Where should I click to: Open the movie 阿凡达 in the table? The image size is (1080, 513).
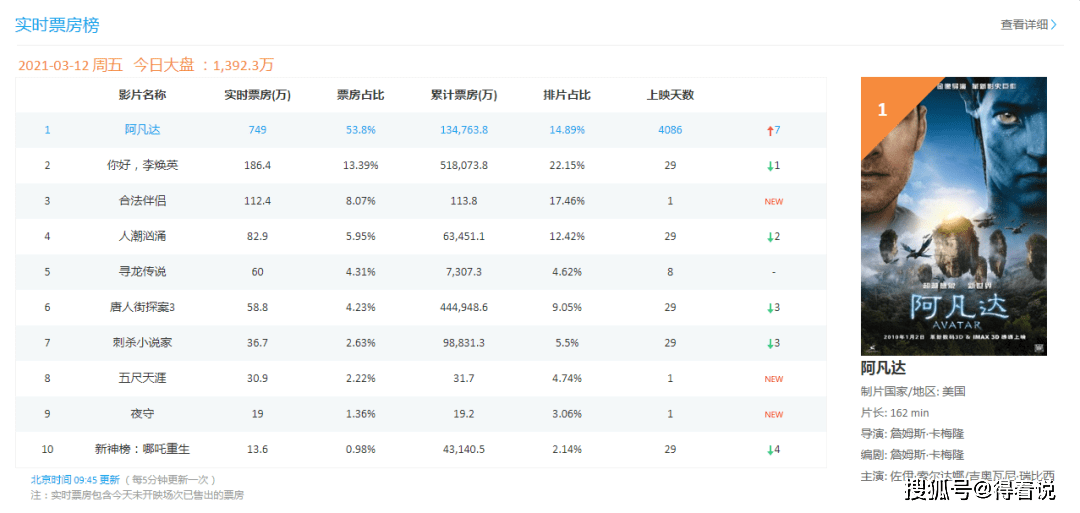[x=143, y=129]
